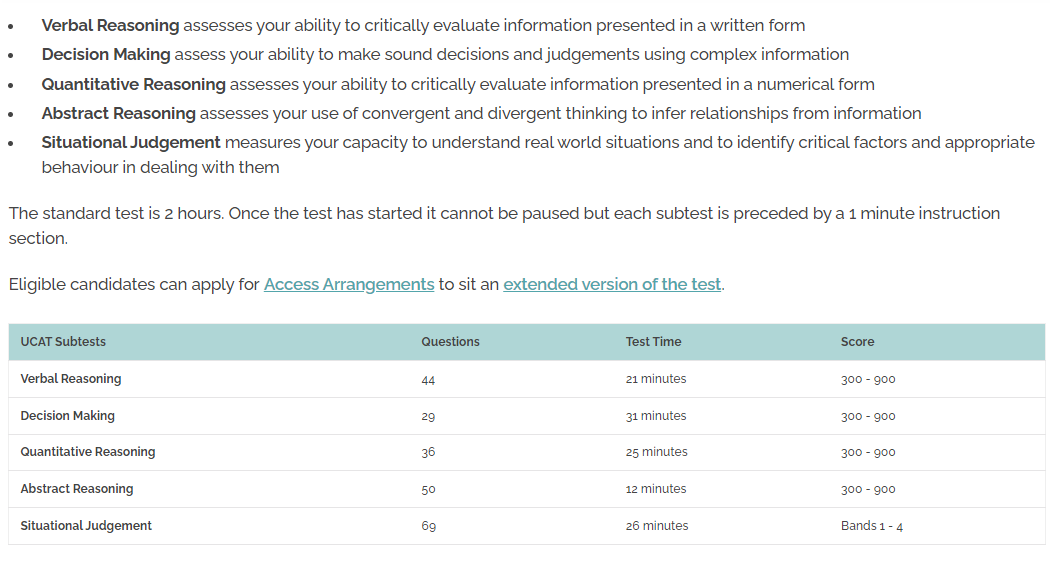Screen dimensions: 1050x565
Task: Select the Abstract Reasoning table row label
Action: [77, 489]
